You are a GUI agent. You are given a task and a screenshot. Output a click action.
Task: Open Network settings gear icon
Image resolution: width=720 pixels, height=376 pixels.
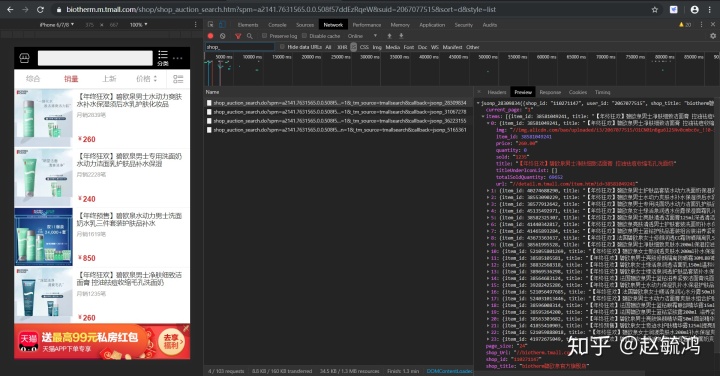tap(713, 36)
